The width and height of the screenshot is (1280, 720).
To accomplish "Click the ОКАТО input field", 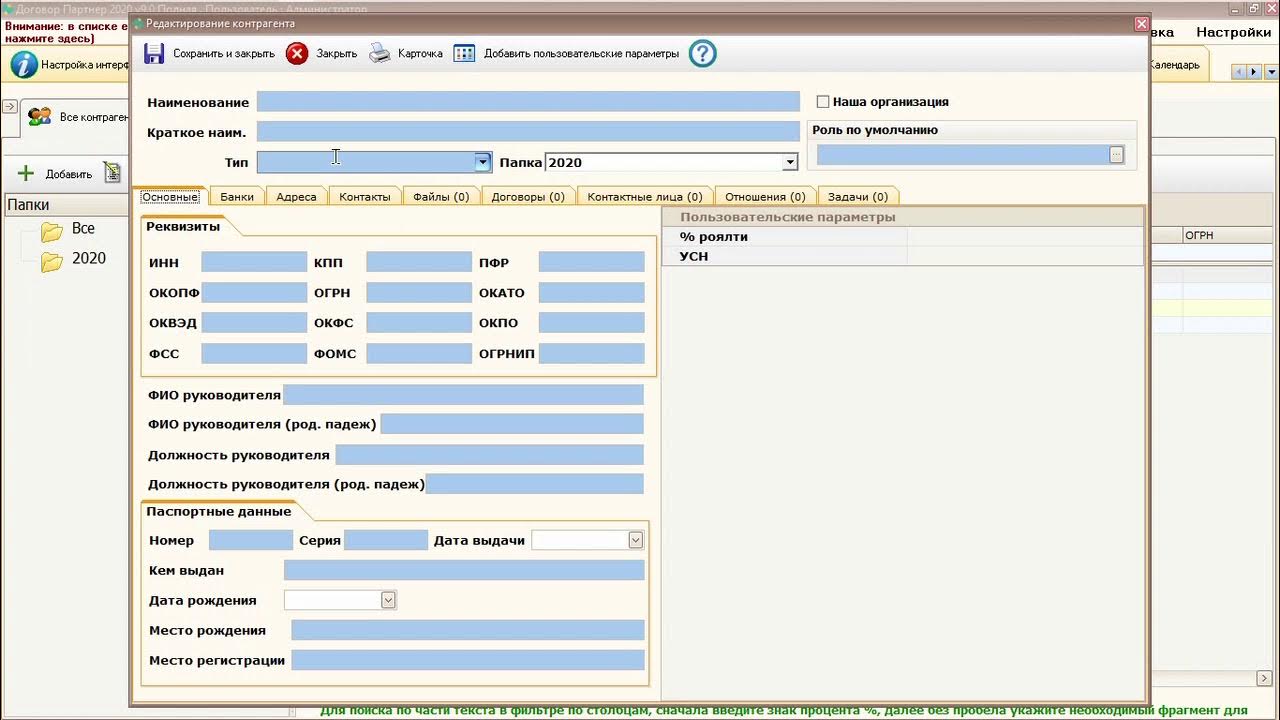I will click(591, 293).
